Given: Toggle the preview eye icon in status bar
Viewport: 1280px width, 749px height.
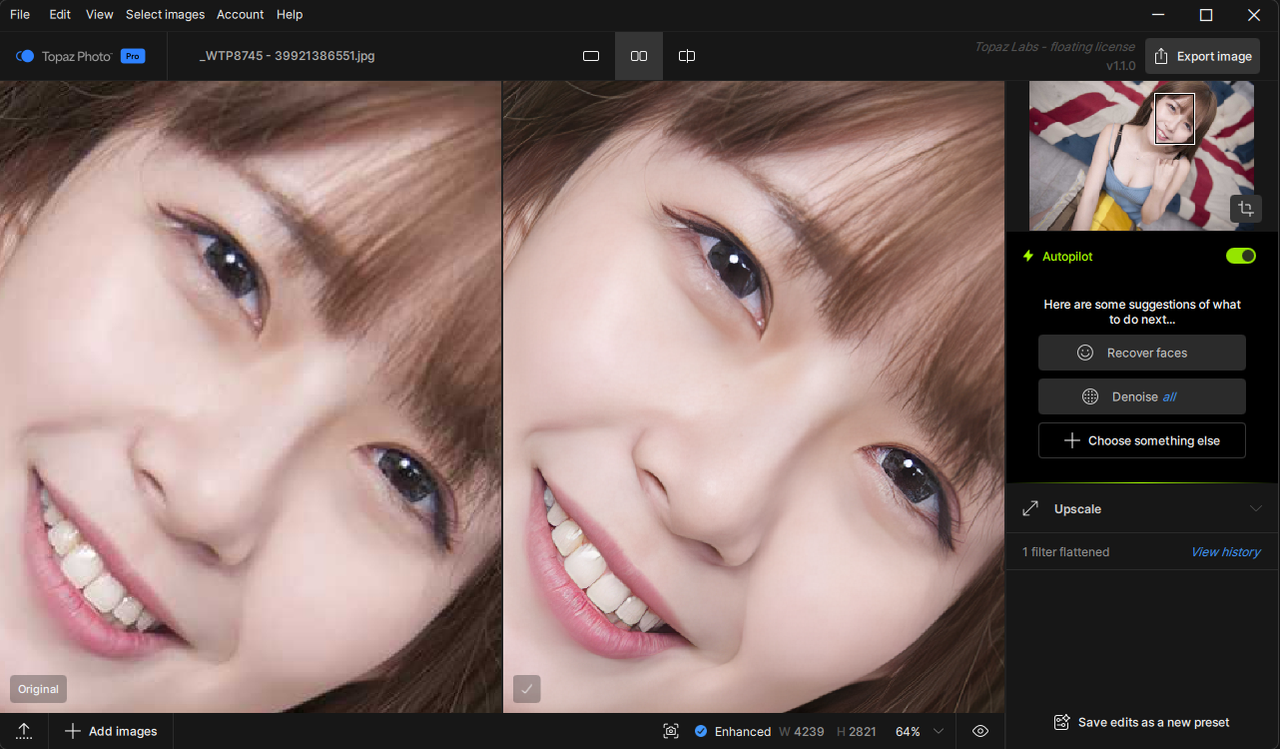Looking at the screenshot, I should [980, 731].
